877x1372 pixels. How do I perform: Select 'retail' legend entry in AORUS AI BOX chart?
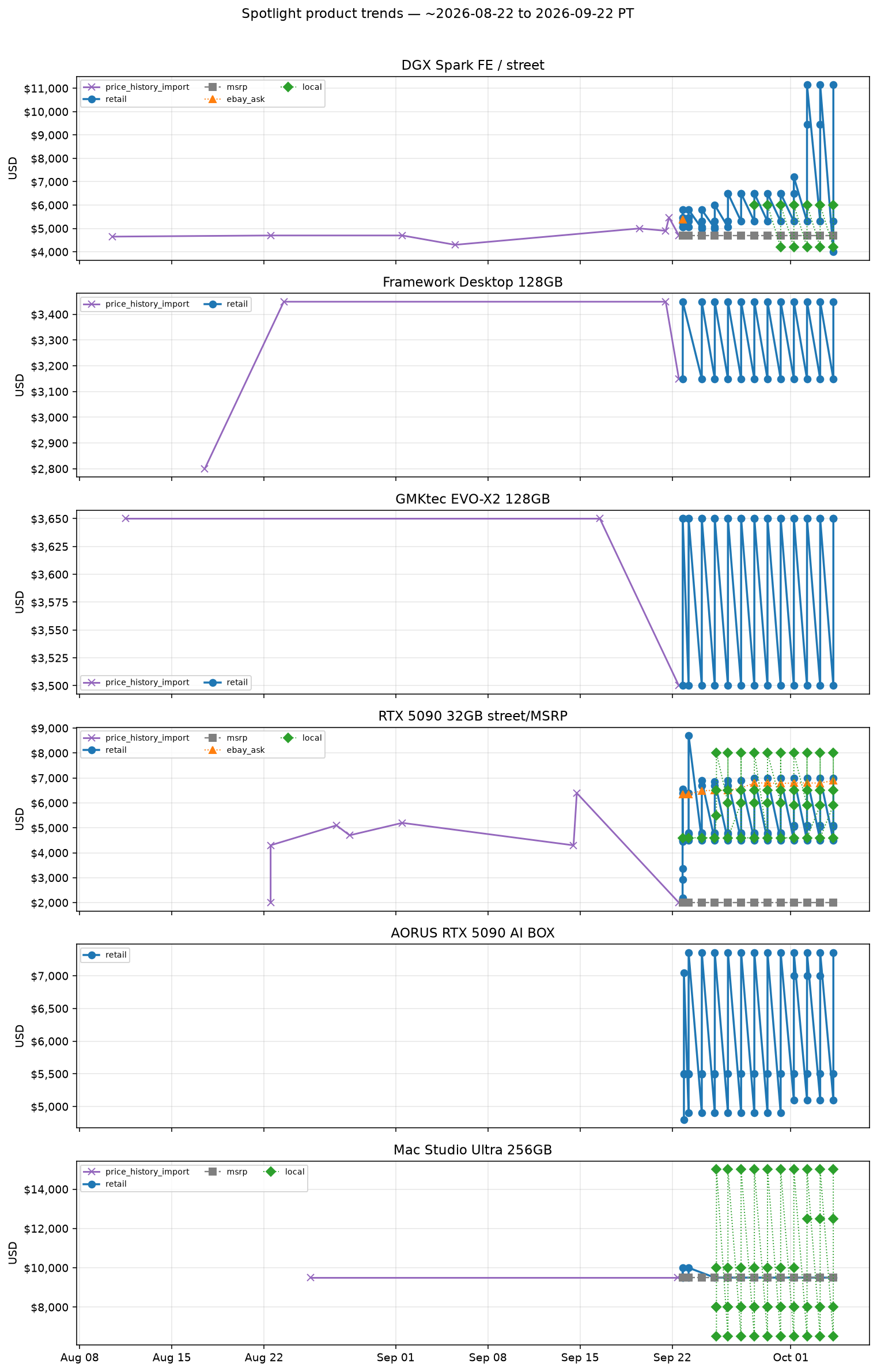pyautogui.click(x=105, y=955)
